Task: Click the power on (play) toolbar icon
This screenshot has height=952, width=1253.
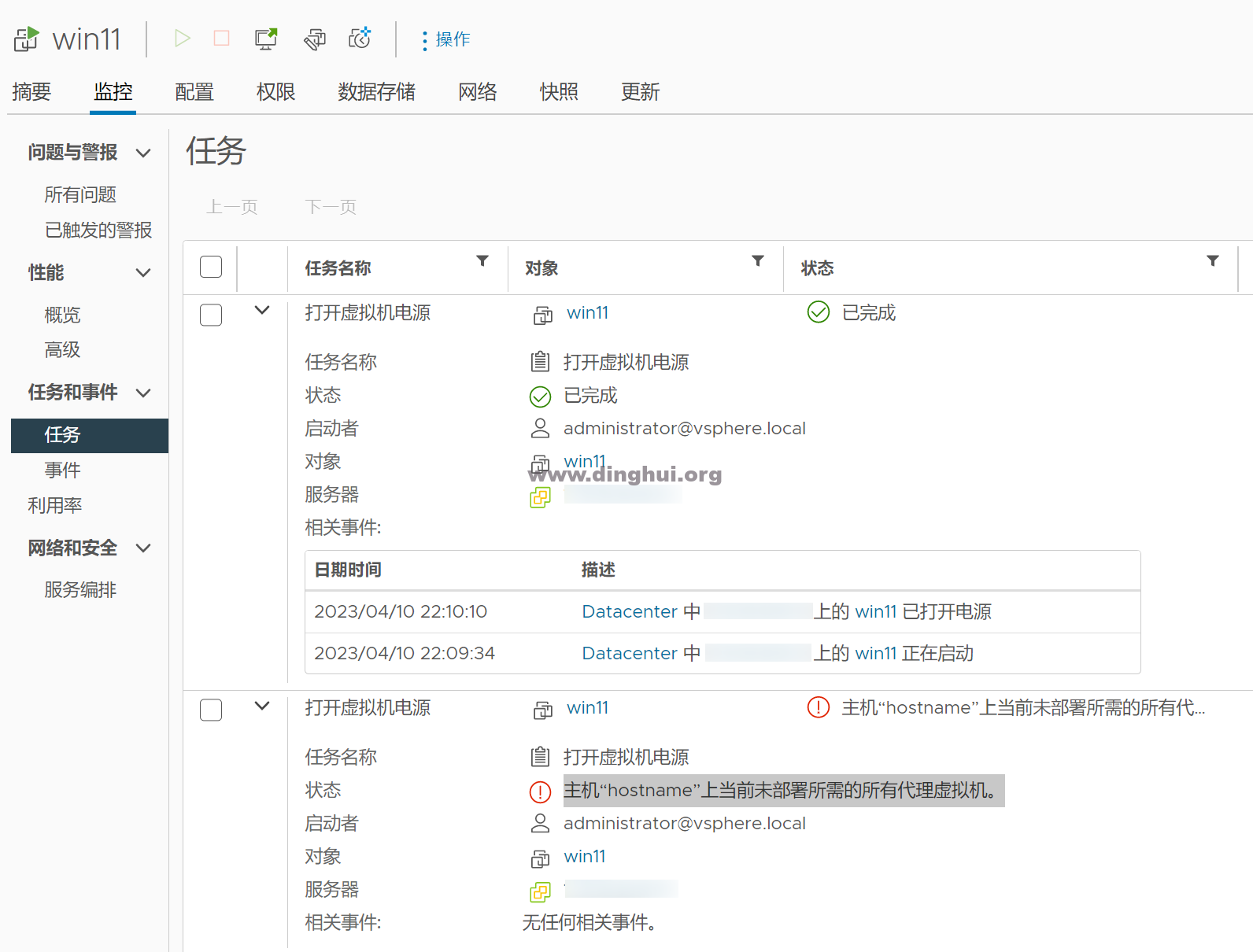Action: [x=183, y=38]
